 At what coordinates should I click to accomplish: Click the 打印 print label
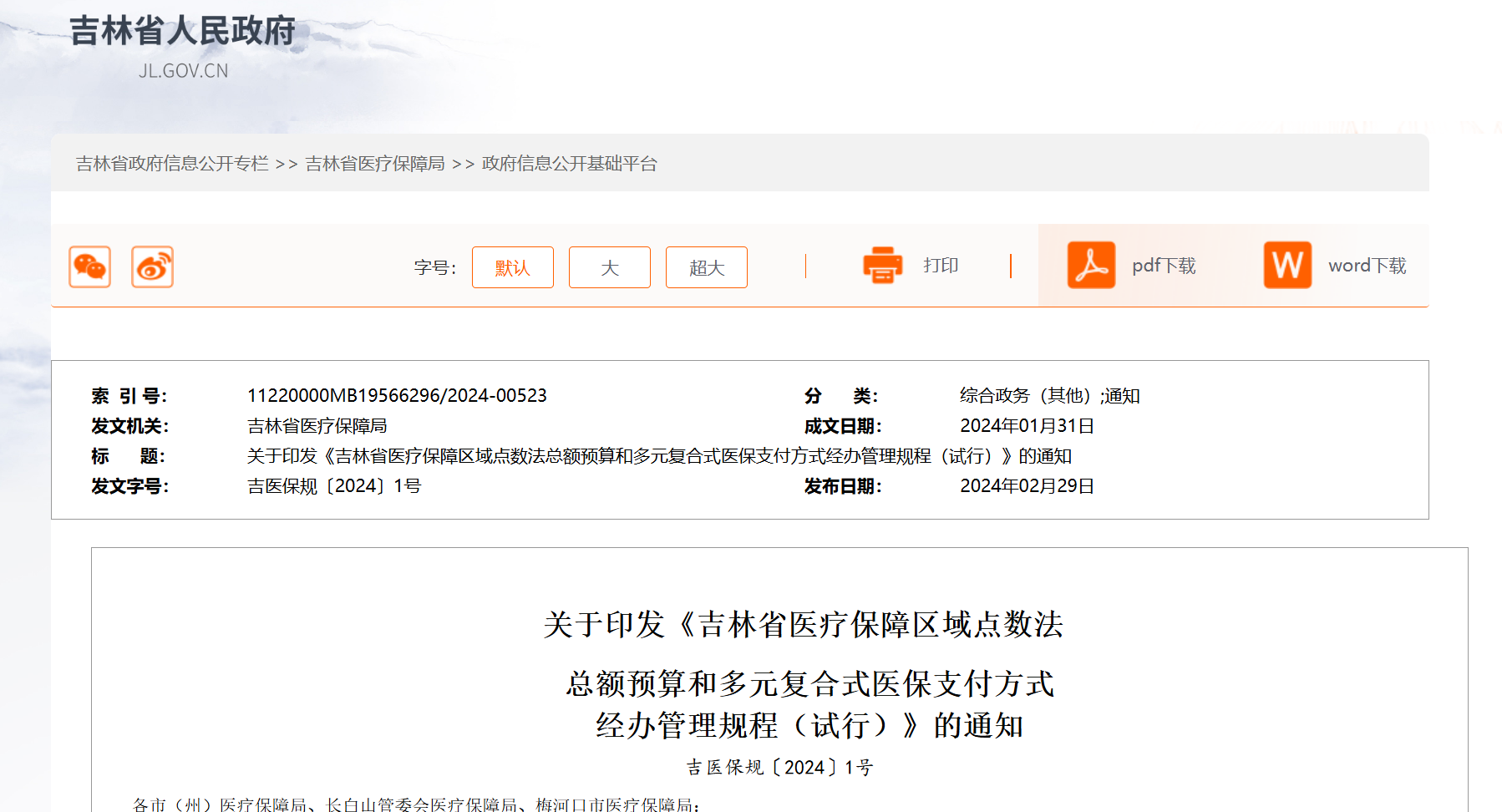pyautogui.click(x=941, y=266)
